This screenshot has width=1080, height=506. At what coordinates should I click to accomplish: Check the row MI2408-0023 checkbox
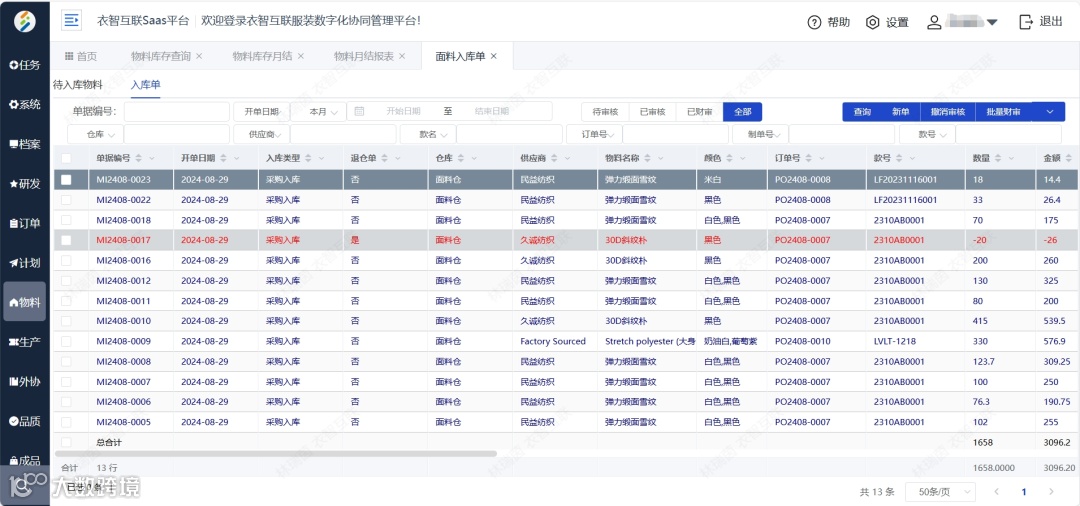coord(66,180)
